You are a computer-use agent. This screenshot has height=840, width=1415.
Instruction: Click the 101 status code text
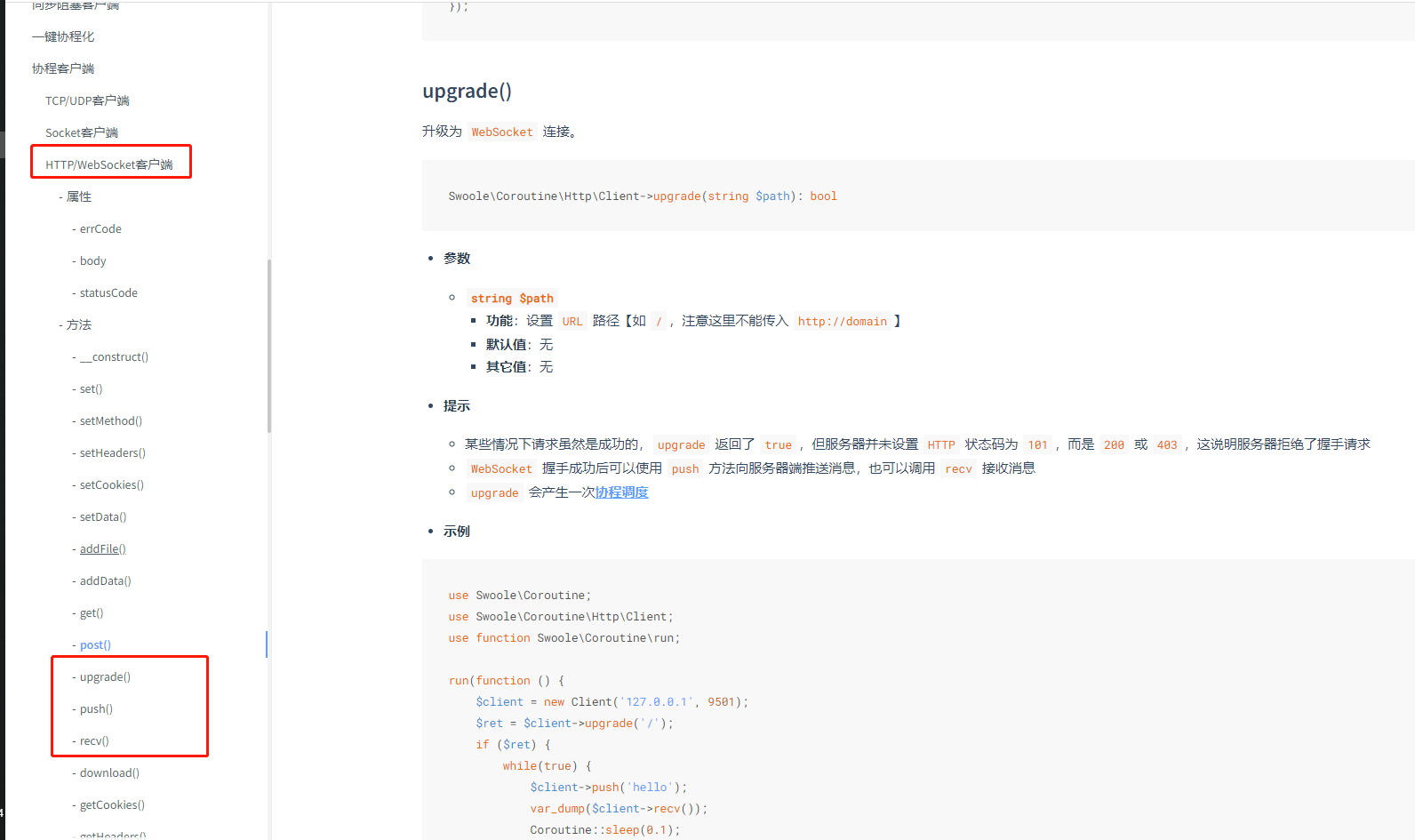(1037, 444)
